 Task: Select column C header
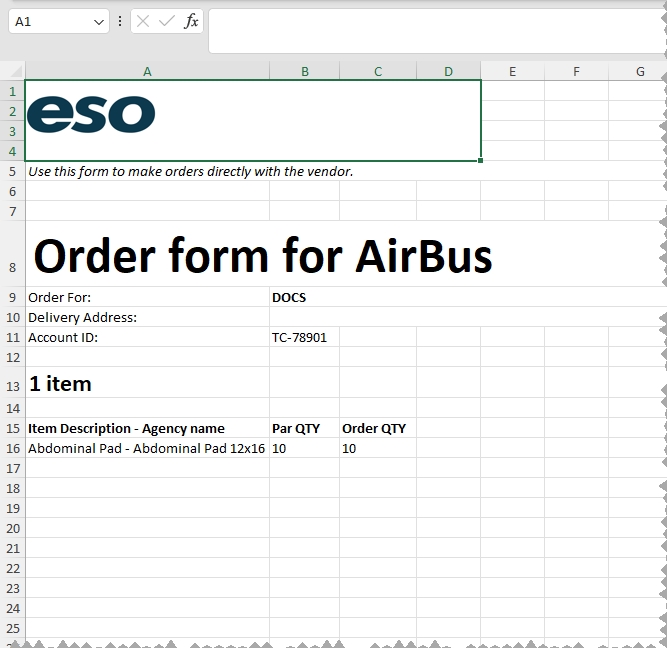click(x=378, y=71)
